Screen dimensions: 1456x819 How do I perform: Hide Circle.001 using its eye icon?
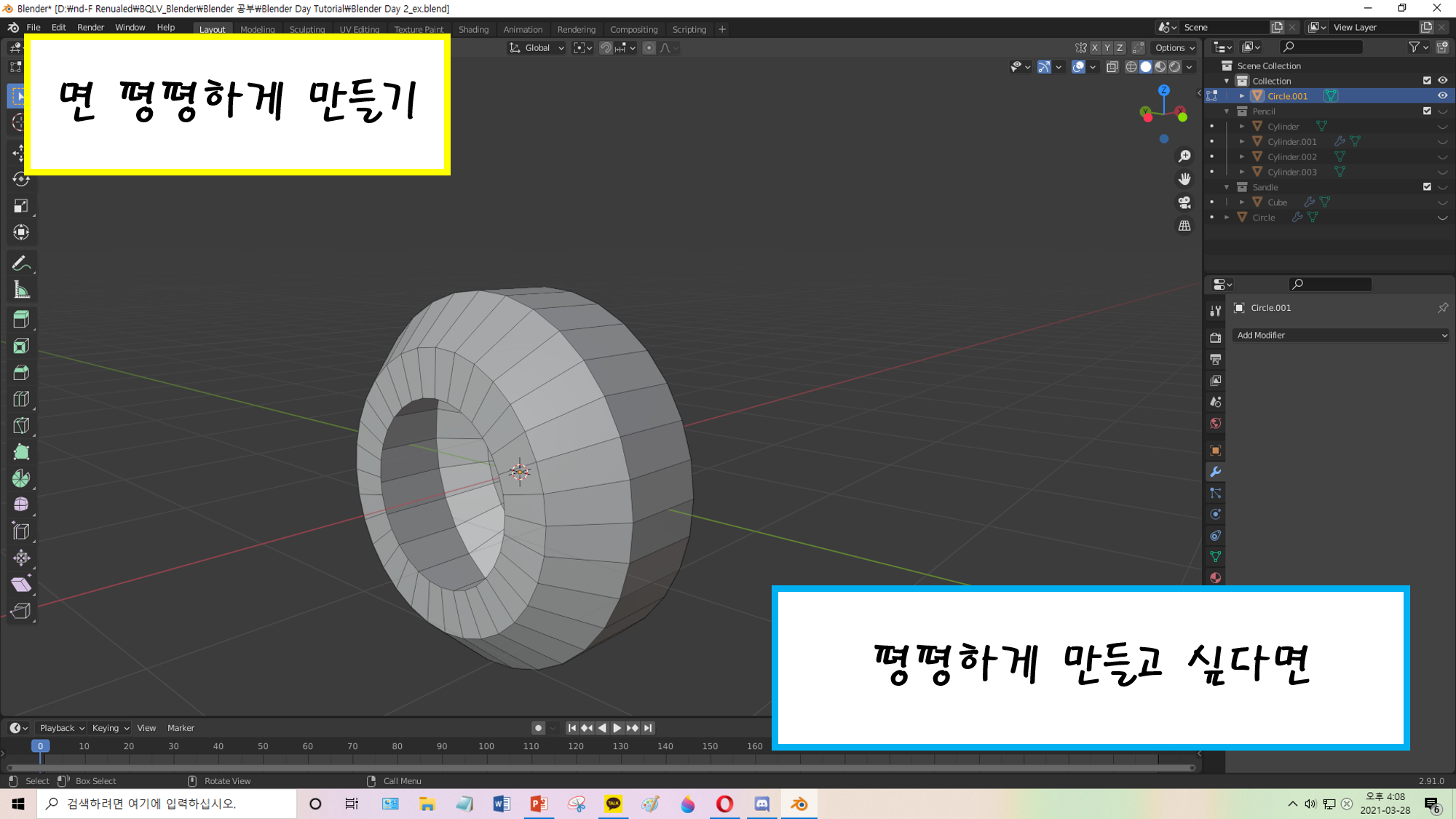coord(1442,96)
